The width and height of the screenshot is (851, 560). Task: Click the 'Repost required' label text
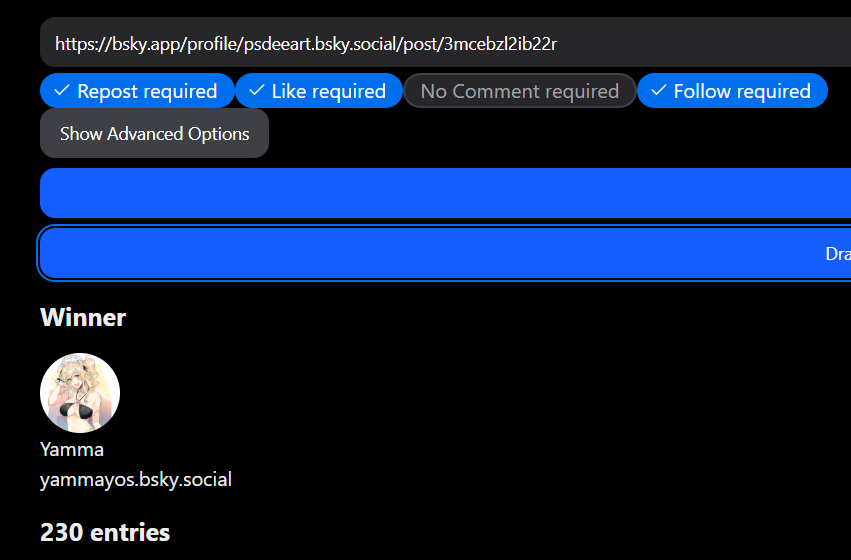147,91
